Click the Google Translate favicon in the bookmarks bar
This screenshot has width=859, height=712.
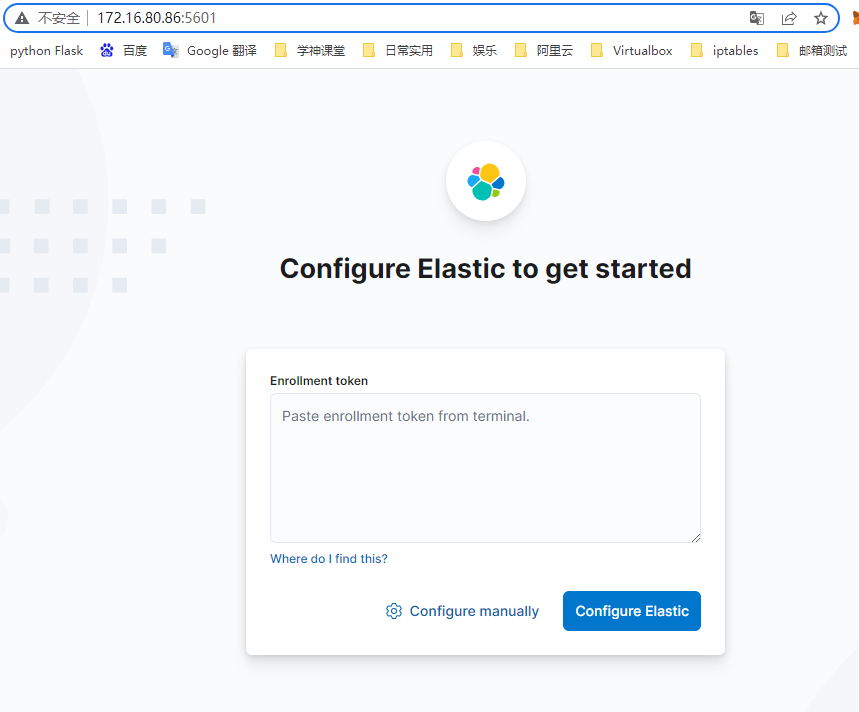(170, 50)
